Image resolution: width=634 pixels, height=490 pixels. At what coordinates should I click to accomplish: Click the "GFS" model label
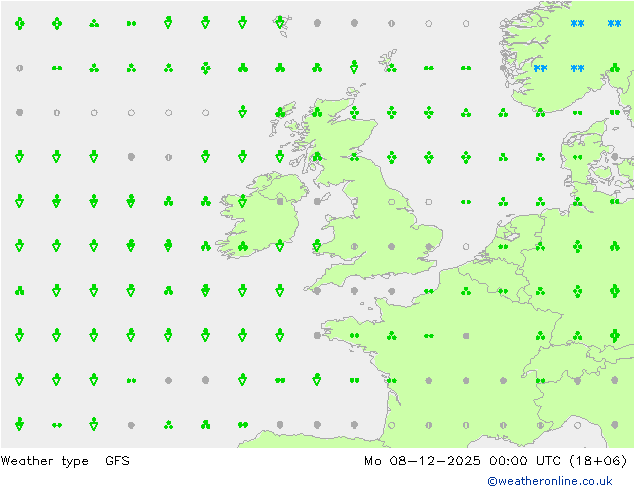click(117, 460)
